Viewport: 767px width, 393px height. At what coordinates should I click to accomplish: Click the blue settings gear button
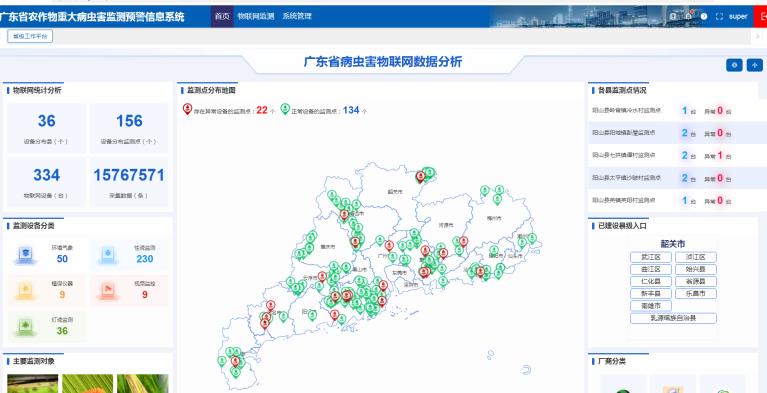coord(734,65)
